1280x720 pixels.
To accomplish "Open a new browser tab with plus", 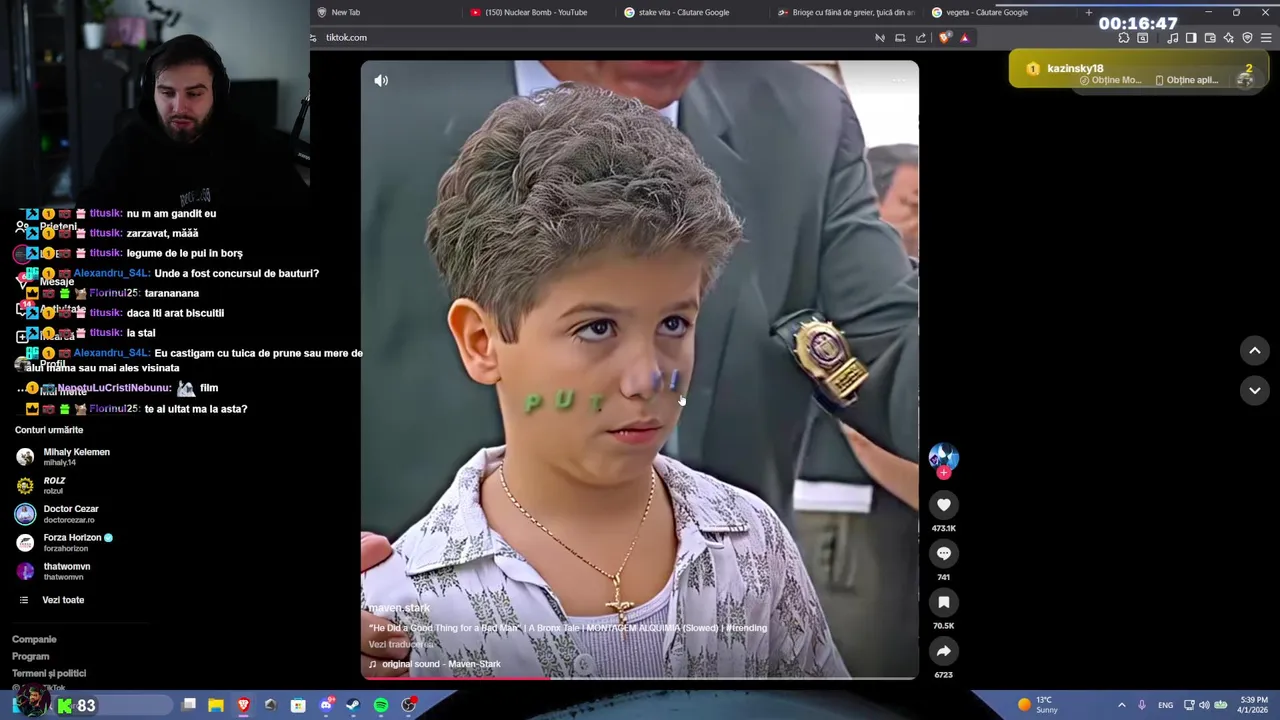I will coord(1089,12).
